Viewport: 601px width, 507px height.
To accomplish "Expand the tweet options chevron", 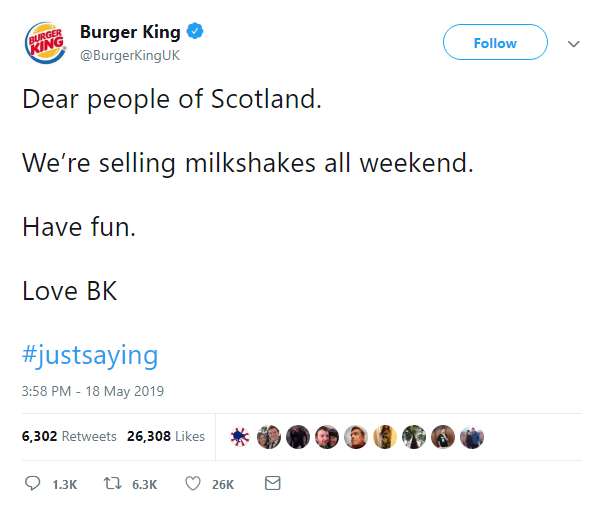I will pos(573,44).
